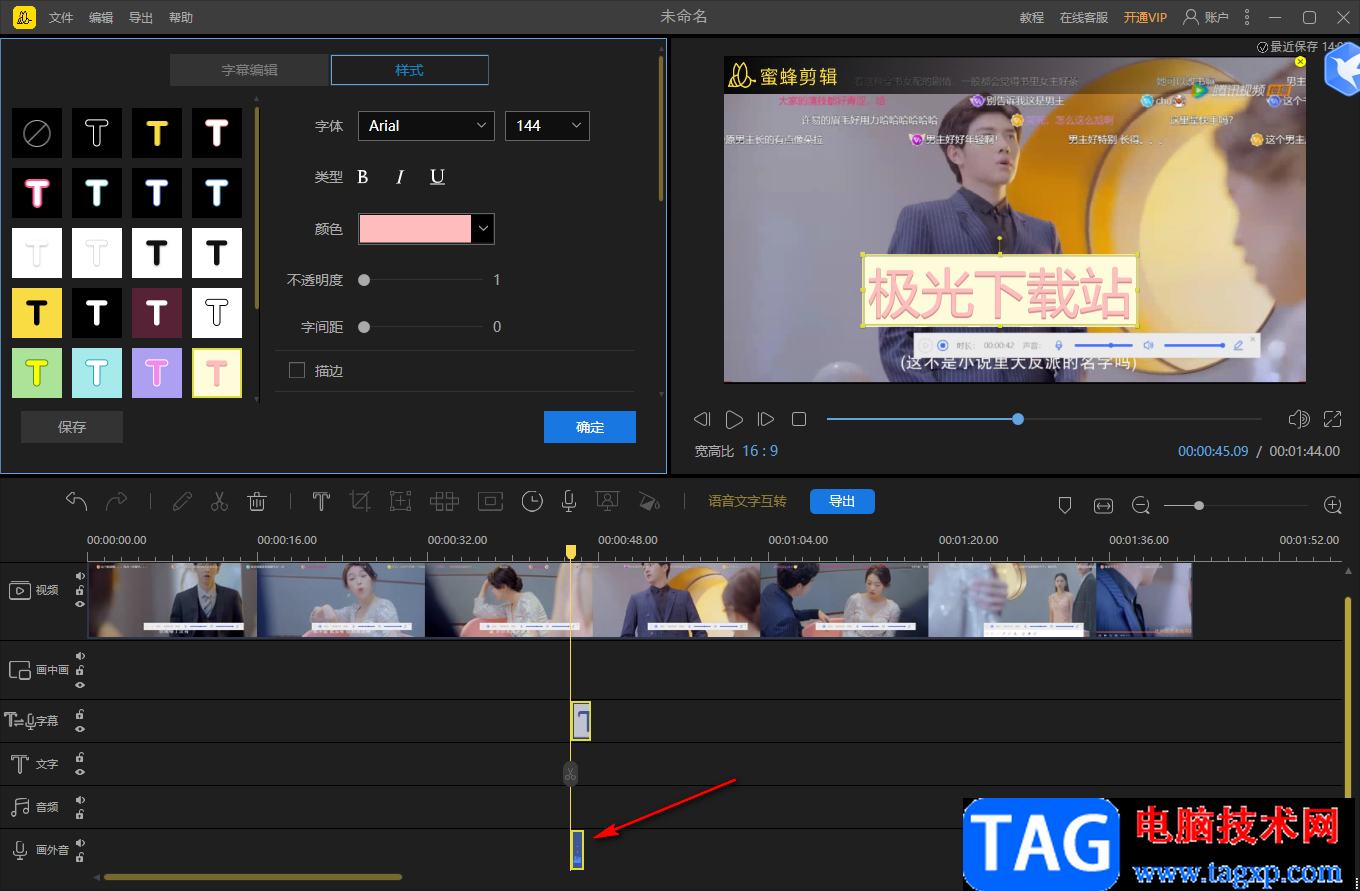1360x891 pixels.
Task: Click the edit pencil icon in toolbar
Action: [182, 501]
